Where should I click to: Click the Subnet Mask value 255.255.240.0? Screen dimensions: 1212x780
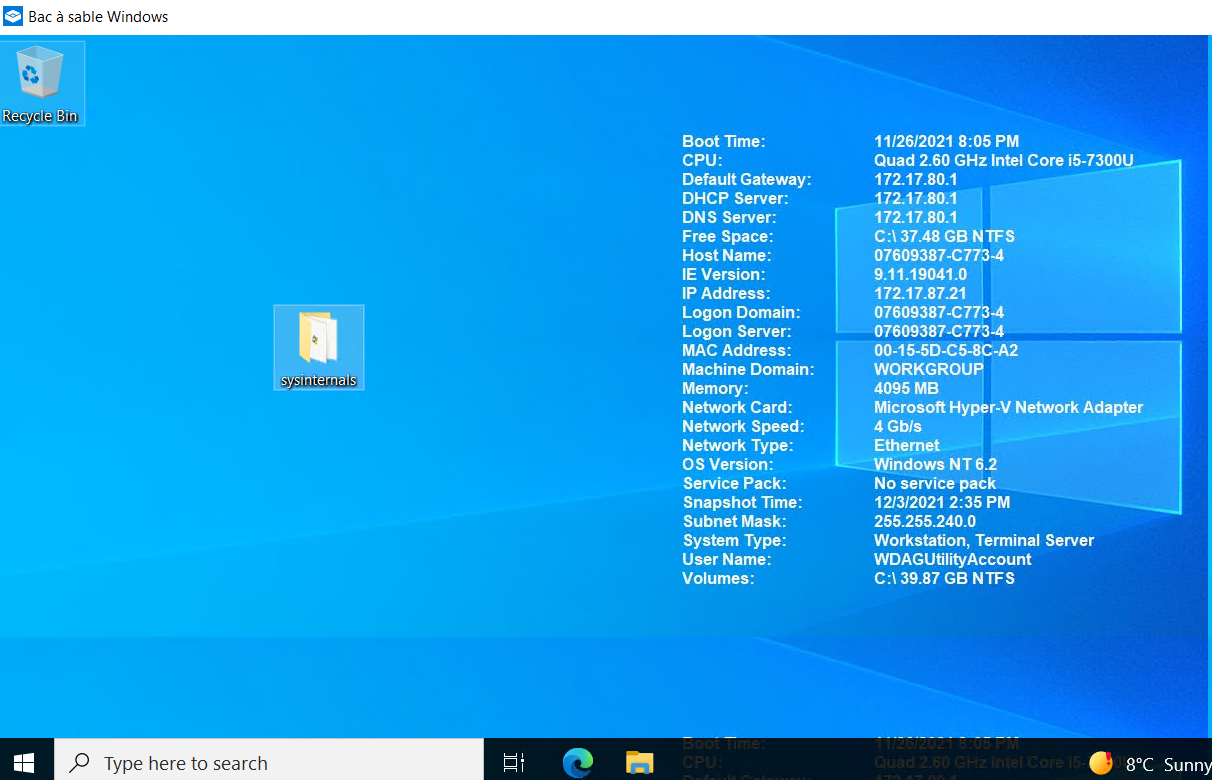(x=924, y=521)
